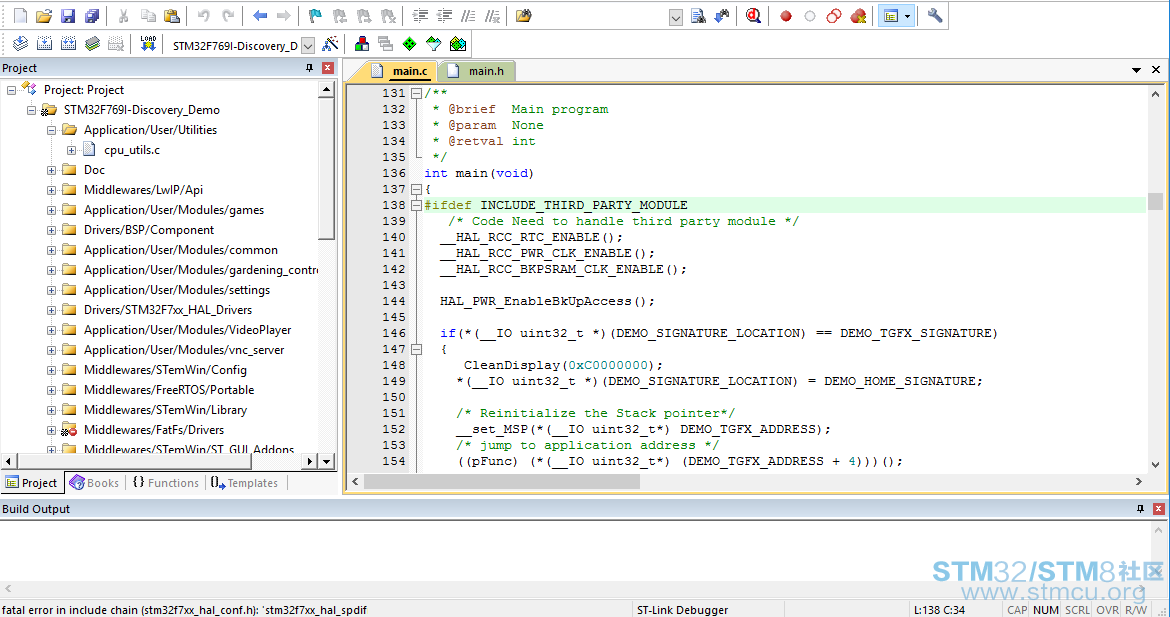Click the Open file icon
This screenshot has width=1170, height=617.
[44, 16]
